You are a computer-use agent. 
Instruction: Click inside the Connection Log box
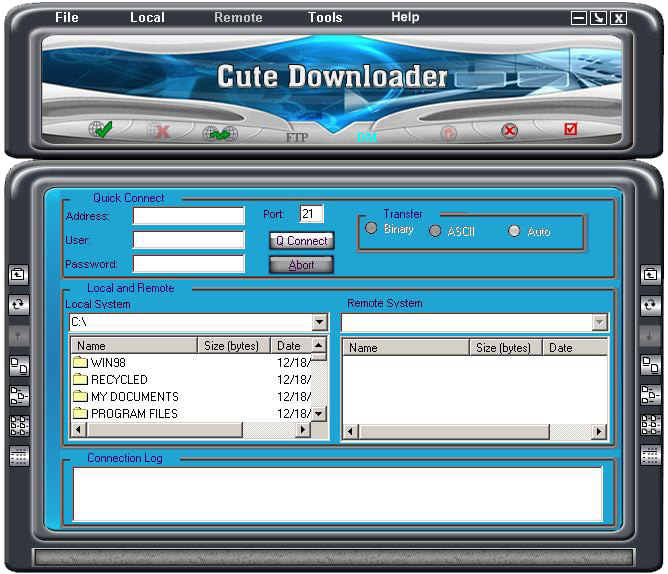[337, 493]
